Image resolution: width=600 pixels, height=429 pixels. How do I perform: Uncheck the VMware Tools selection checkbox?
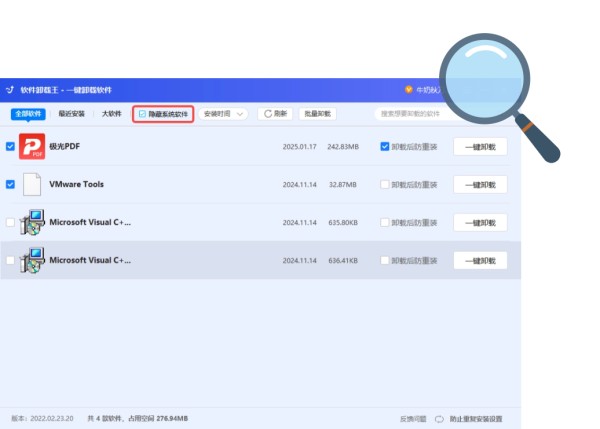[10, 184]
